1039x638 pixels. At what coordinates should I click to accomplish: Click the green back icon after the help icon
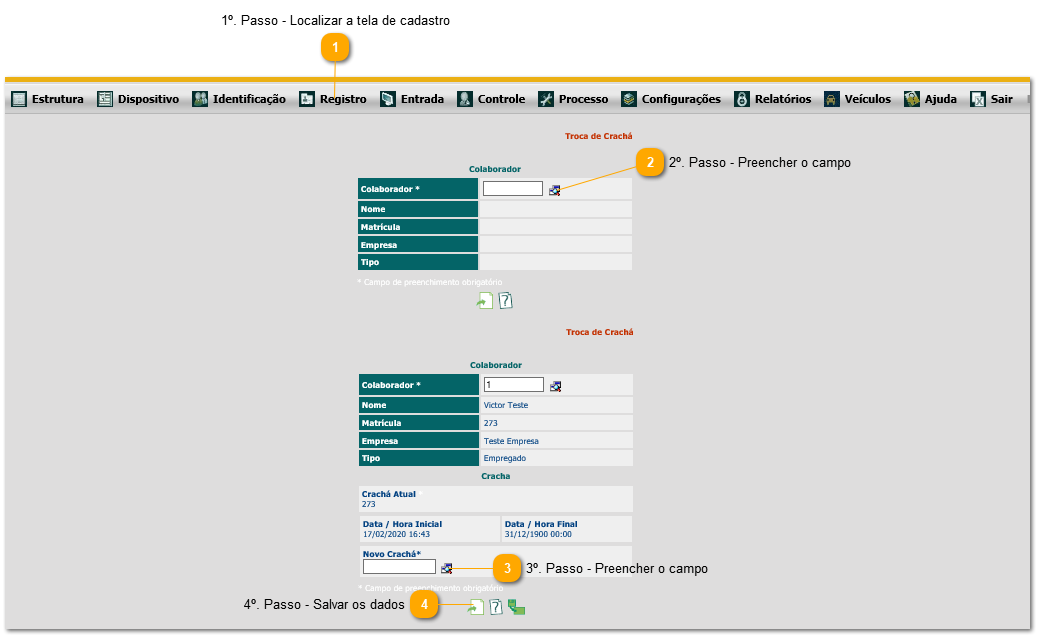[x=516, y=606]
